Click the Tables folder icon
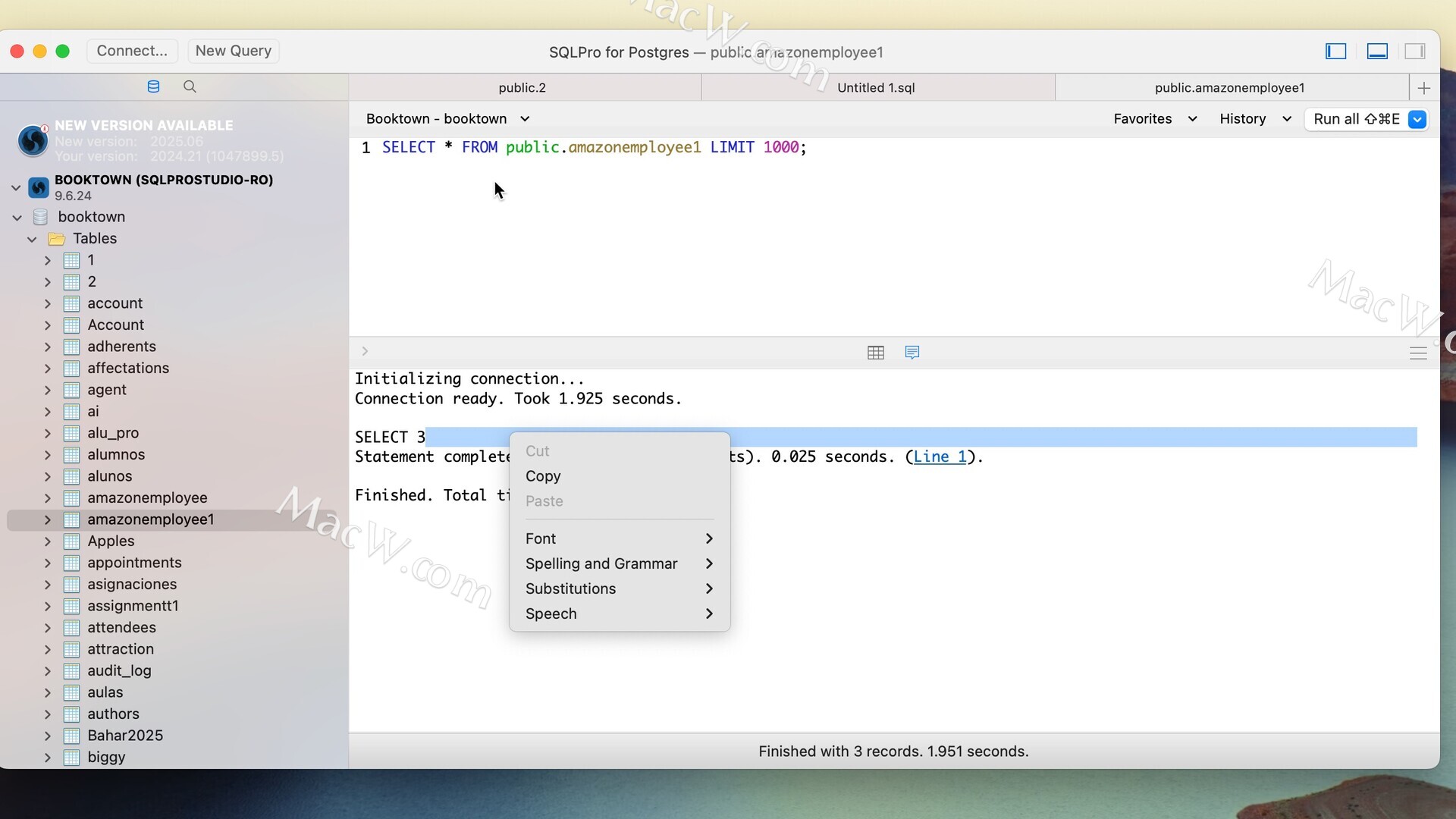The height and width of the screenshot is (819, 1456). [56, 239]
